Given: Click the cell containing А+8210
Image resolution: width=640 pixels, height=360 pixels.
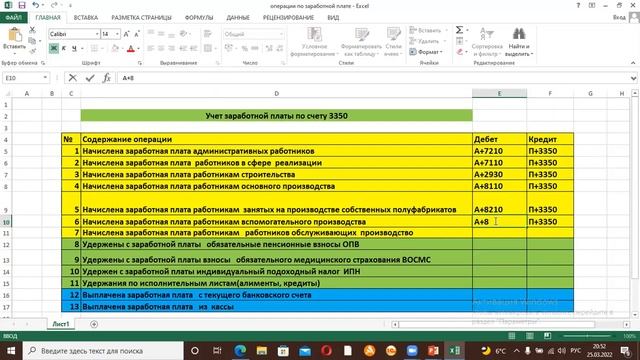Looking at the screenshot, I should click(499, 203).
